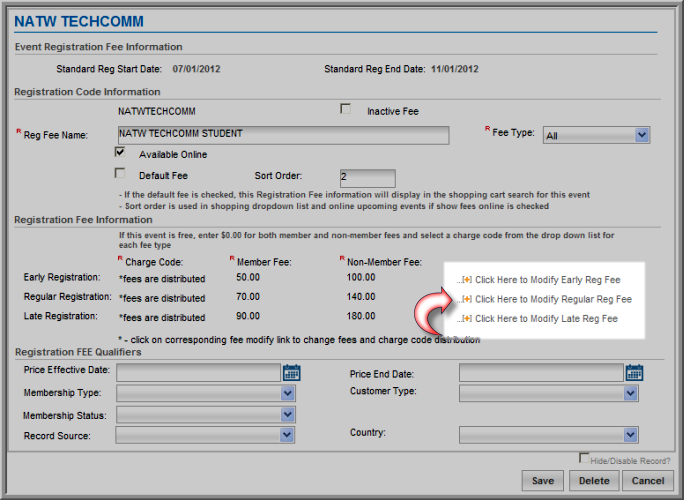This screenshot has height=500, width=684.
Task: Click Here to Modify Early Reg Fee link
Action: [547, 280]
